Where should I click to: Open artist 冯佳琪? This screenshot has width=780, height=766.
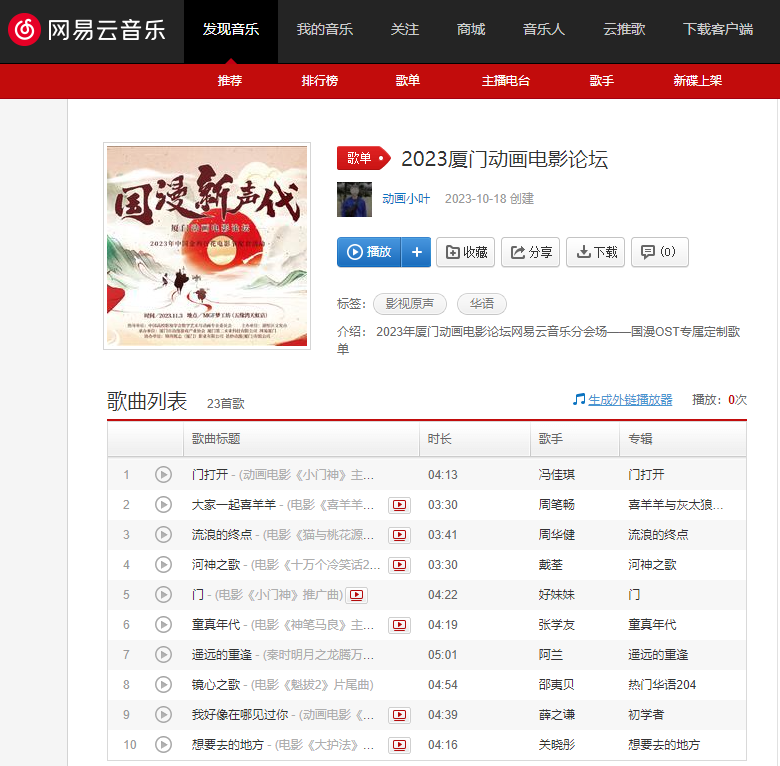click(x=557, y=475)
